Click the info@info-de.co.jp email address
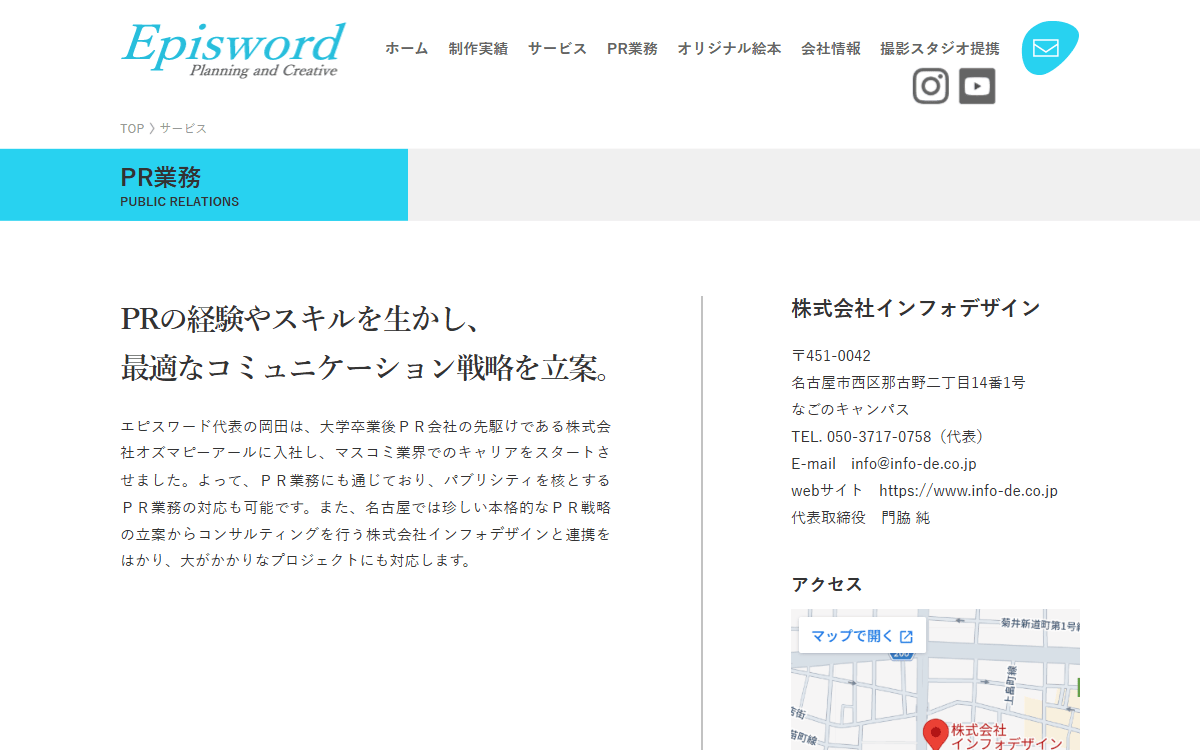The width and height of the screenshot is (1200, 750). [914, 464]
